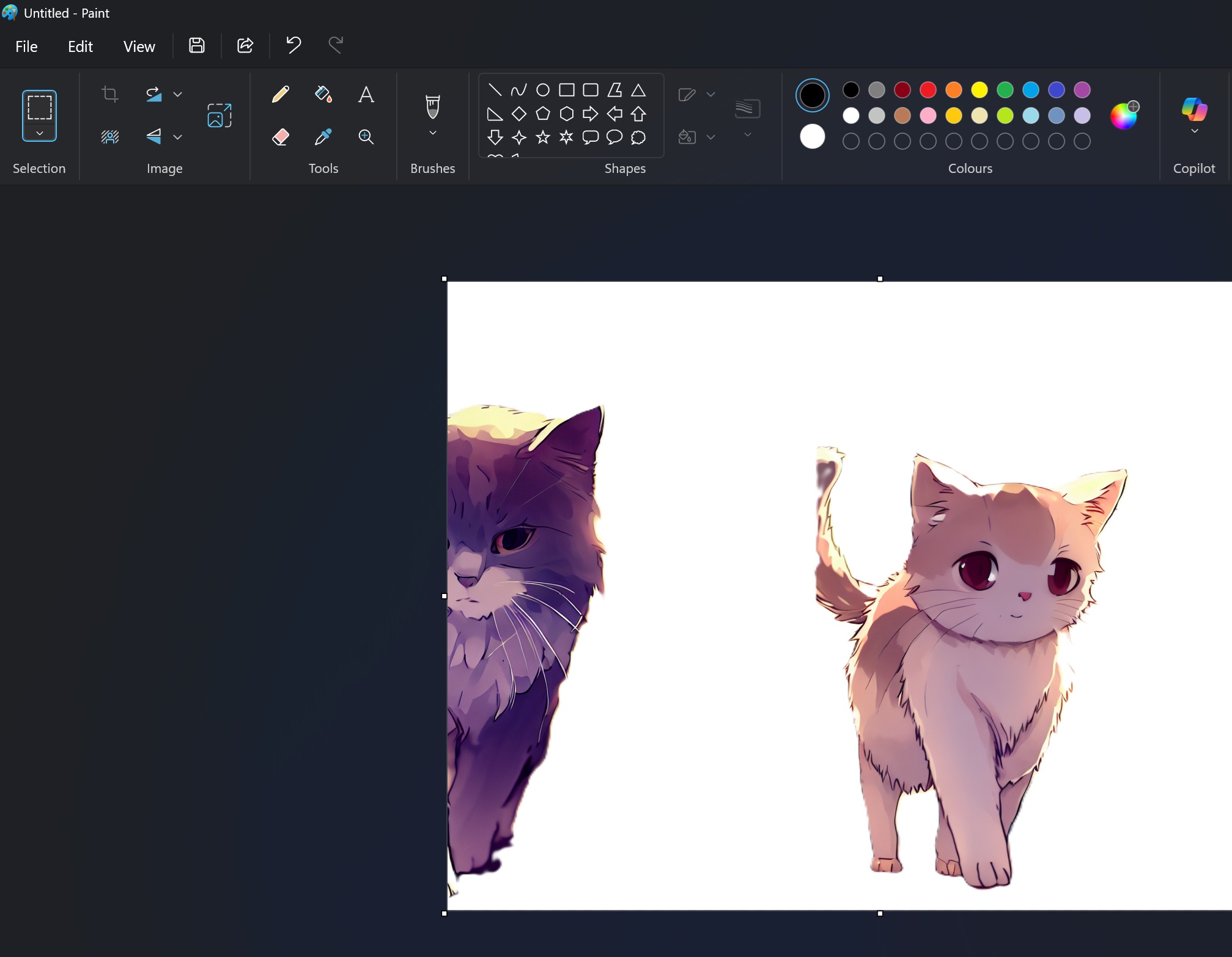Image resolution: width=1232 pixels, height=957 pixels.
Task: Select the star shape
Action: pyautogui.click(x=542, y=137)
